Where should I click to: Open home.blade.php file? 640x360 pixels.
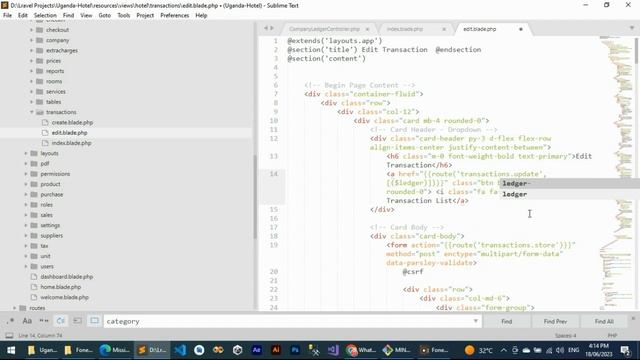coord(60,287)
